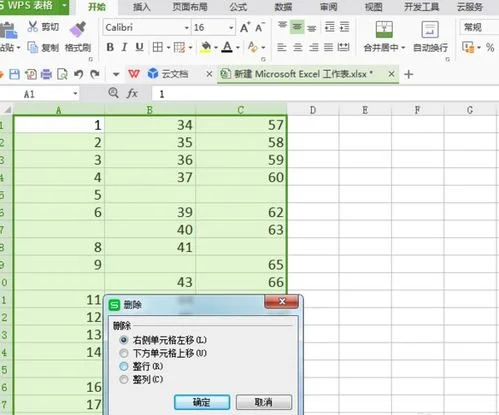Click the magnifier icon beside formula bar
The image size is (499, 415).
(114, 93)
